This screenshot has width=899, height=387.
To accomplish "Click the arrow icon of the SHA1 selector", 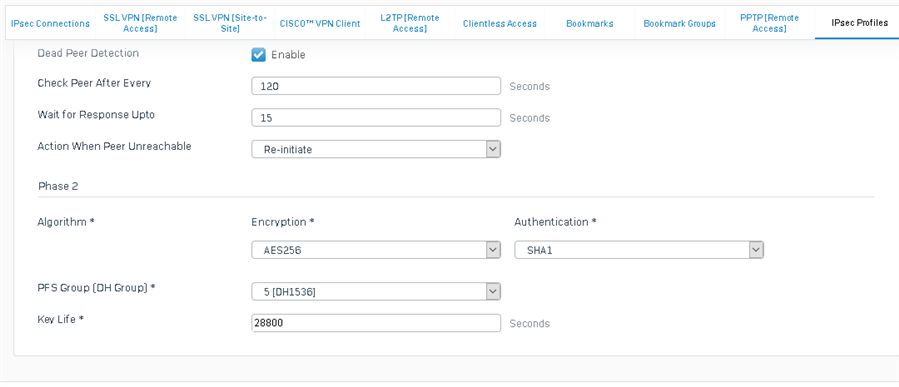I will pos(756,250).
